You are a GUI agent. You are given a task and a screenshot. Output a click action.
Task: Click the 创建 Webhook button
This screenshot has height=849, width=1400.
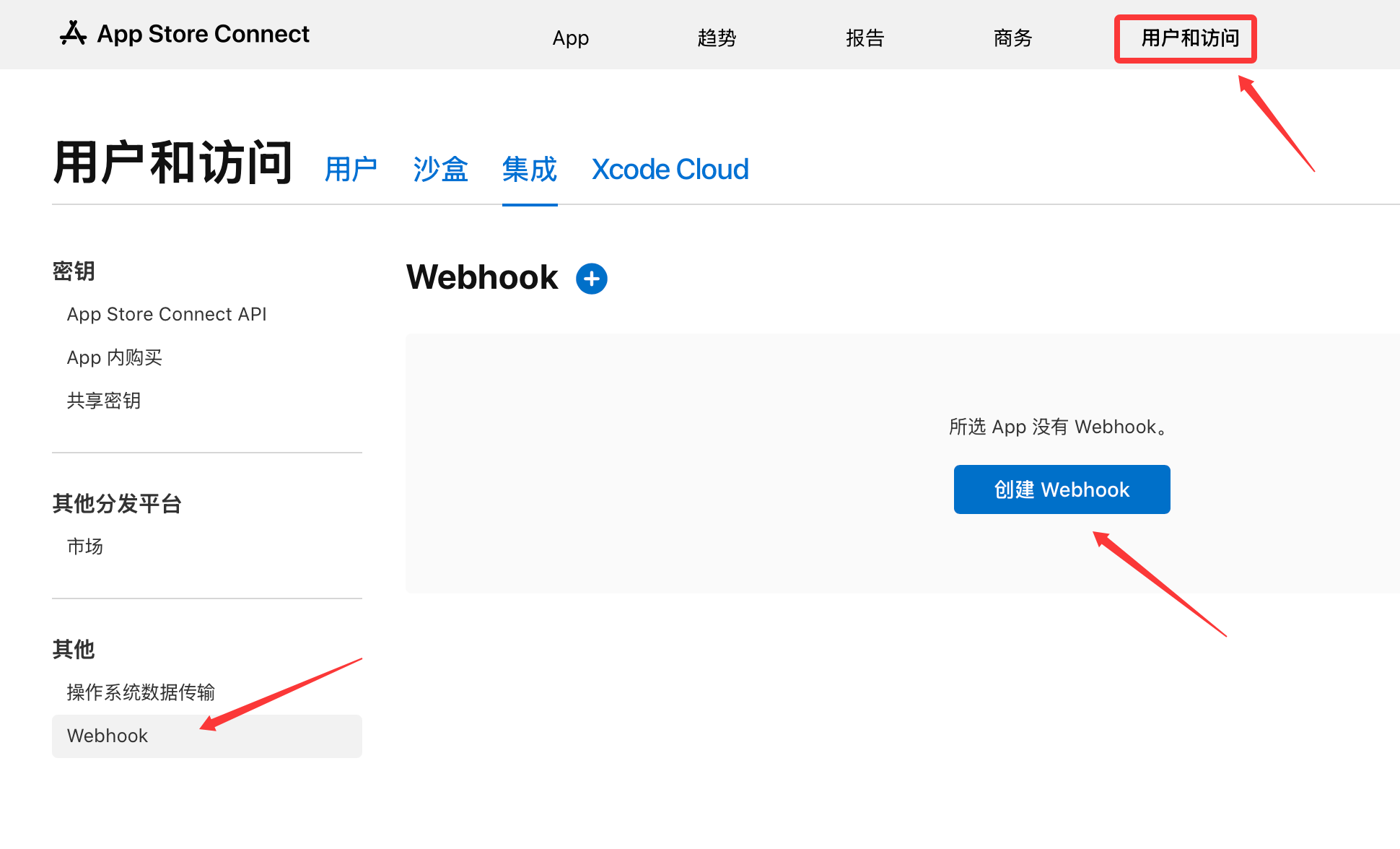click(1062, 489)
